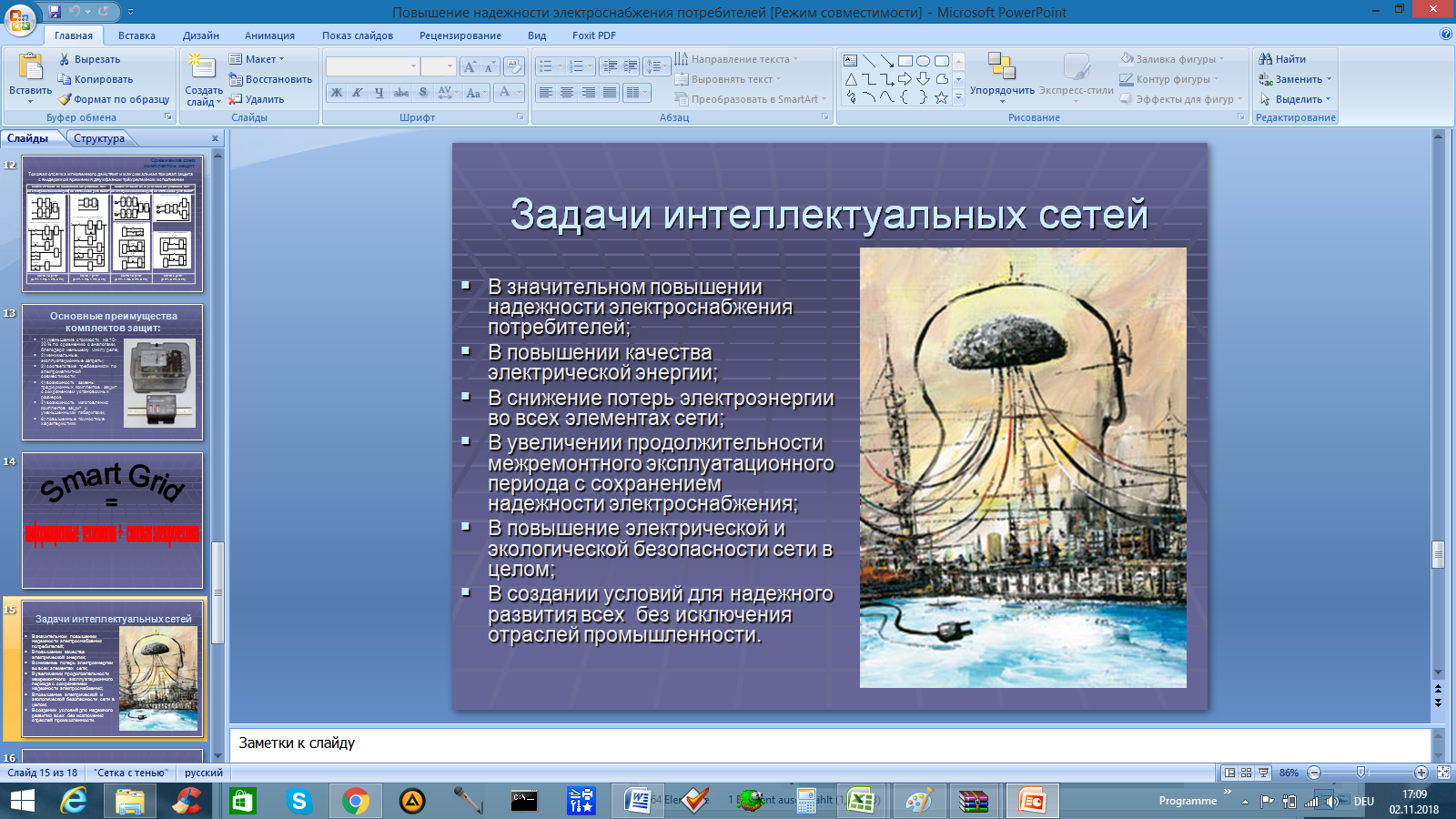
Task: Click the Office button
Action: [20, 18]
